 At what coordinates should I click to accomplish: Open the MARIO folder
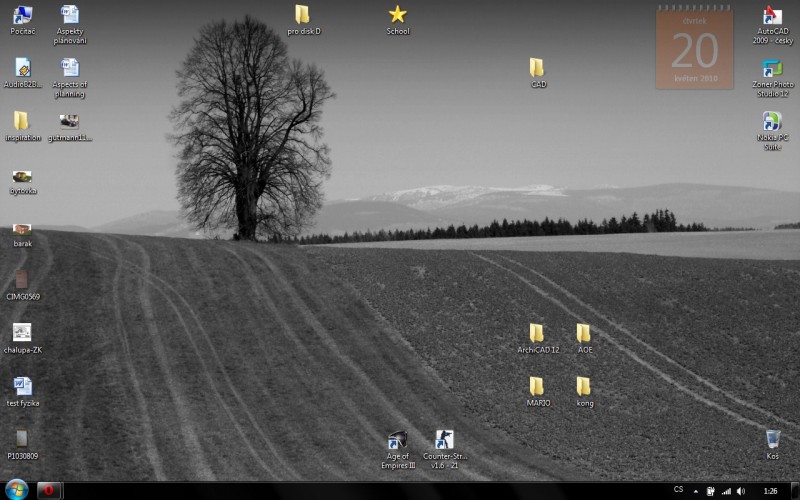(x=537, y=386)
